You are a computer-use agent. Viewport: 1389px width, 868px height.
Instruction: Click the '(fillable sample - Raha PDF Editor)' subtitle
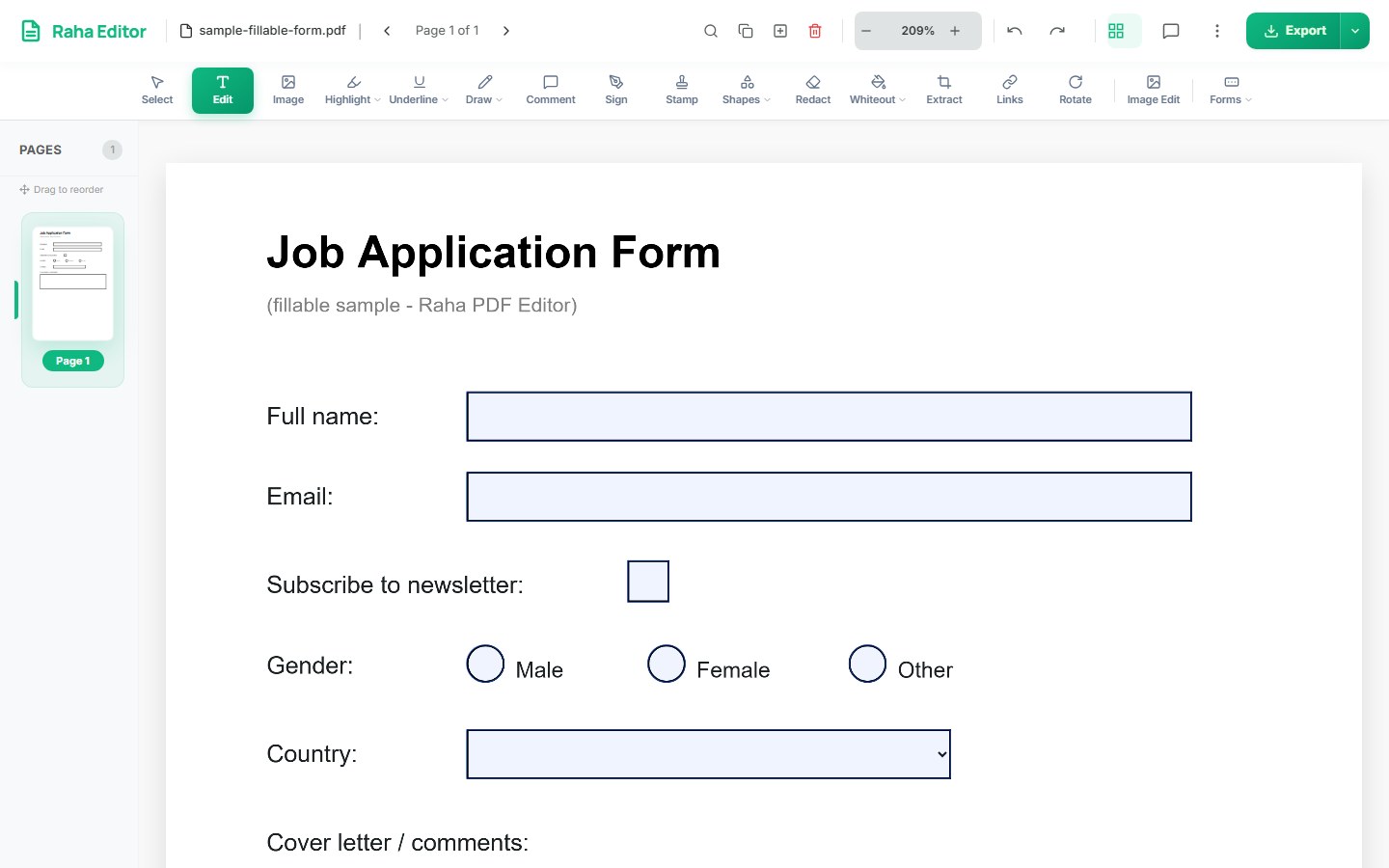tap(422, 306)
